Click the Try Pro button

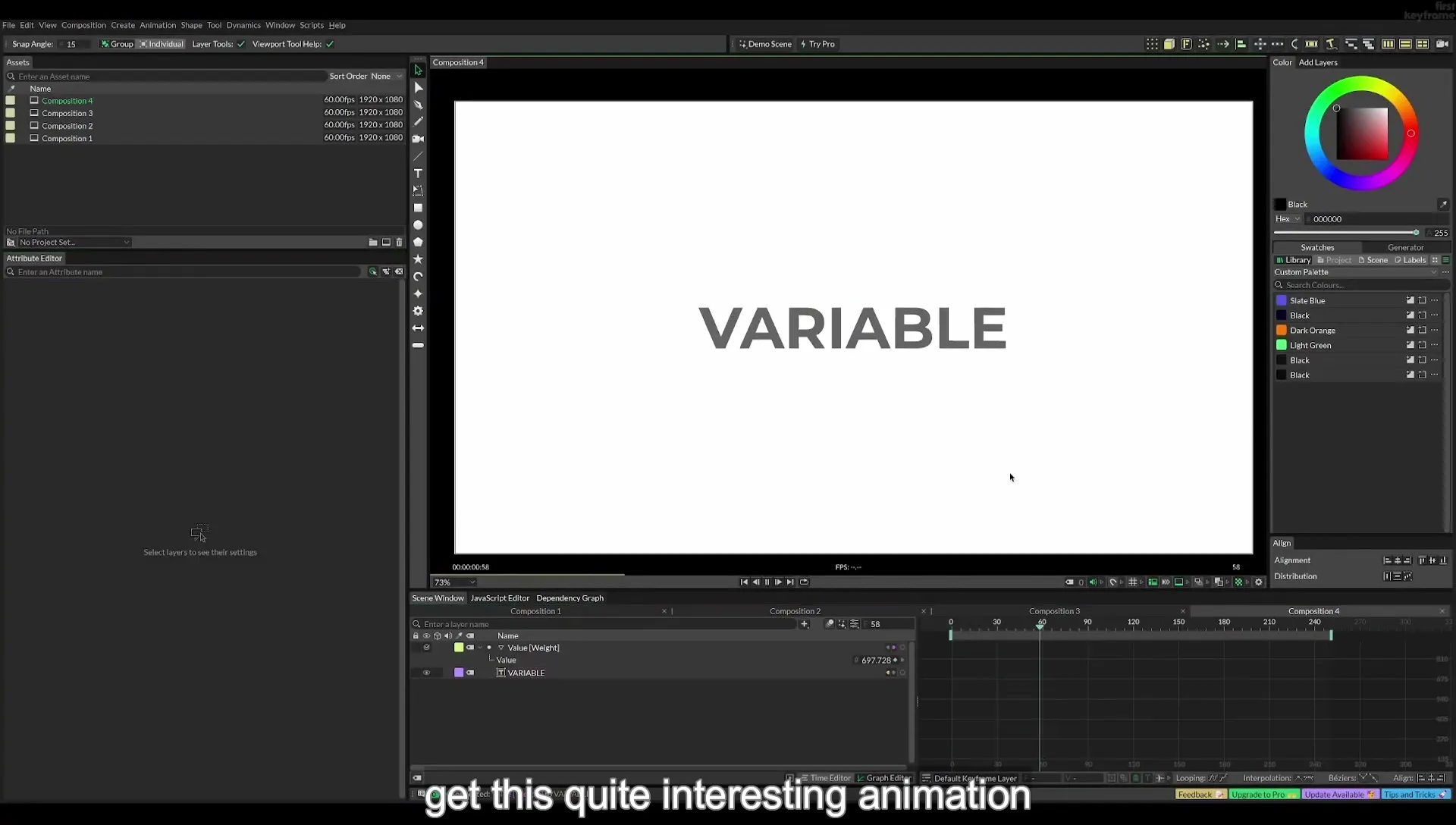tap(817, 44)
